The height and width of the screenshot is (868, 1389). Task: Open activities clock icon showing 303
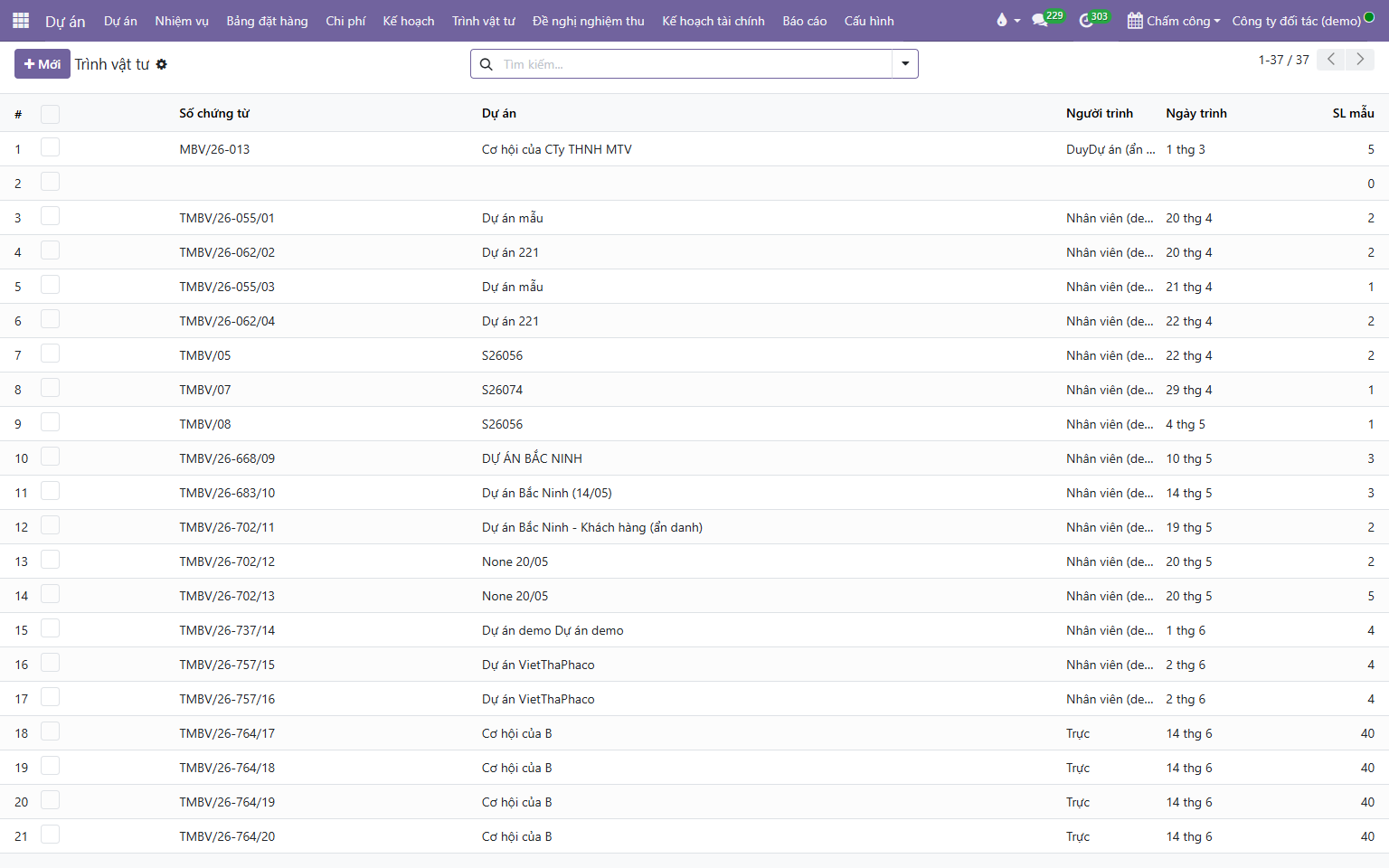1094,20
